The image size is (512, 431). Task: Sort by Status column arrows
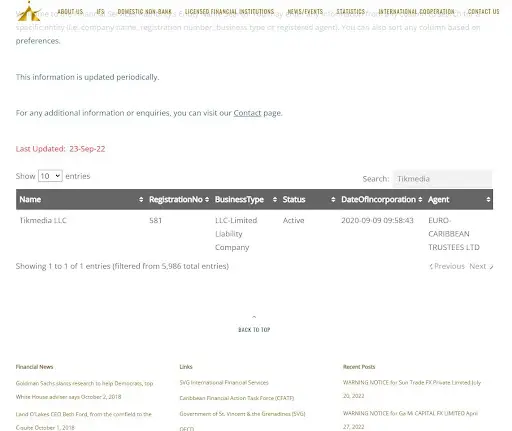(x=333, y=199)
